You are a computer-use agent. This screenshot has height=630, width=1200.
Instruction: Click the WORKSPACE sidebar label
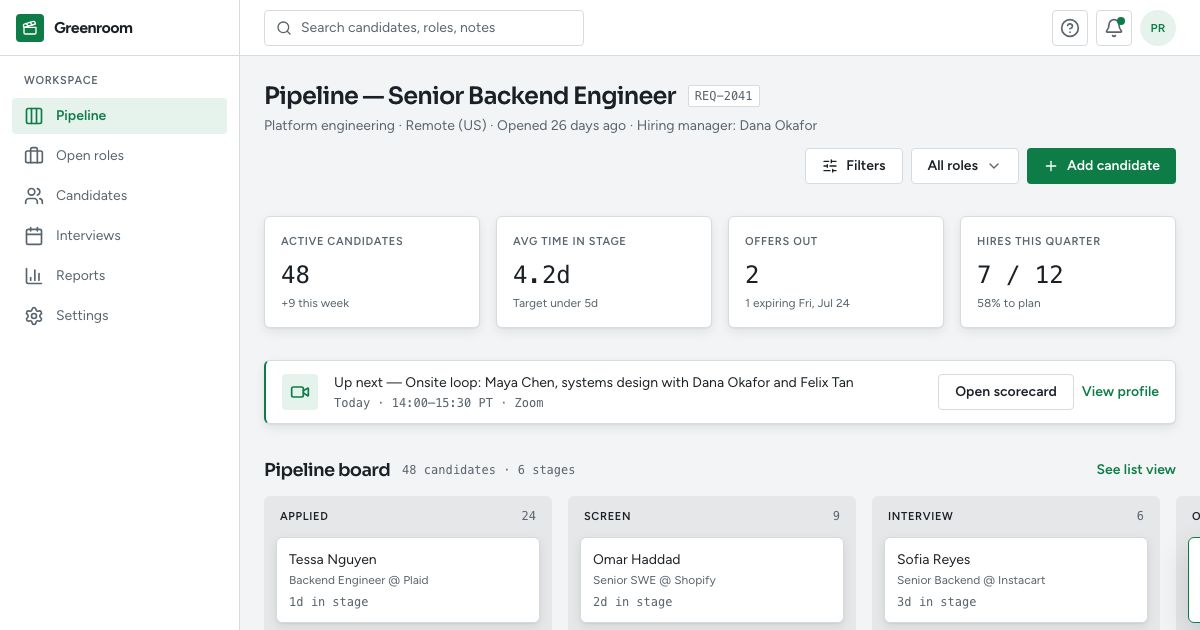[61, 80]
